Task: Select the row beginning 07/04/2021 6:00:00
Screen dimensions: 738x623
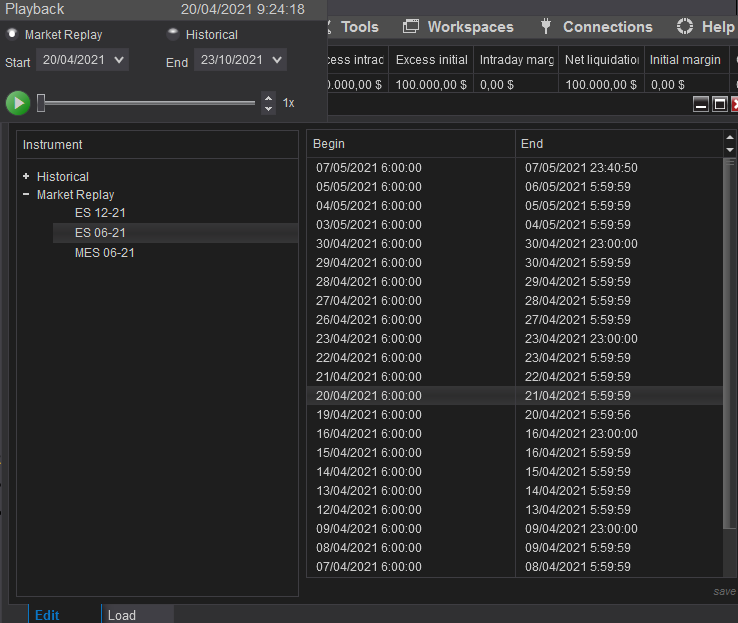Action: [514, 567]
